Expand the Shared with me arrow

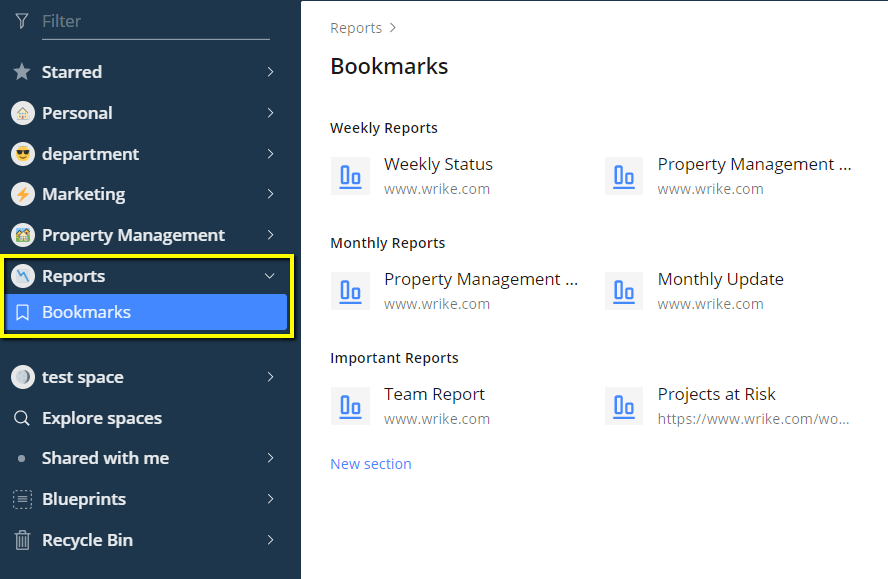[x=270, y=458]
